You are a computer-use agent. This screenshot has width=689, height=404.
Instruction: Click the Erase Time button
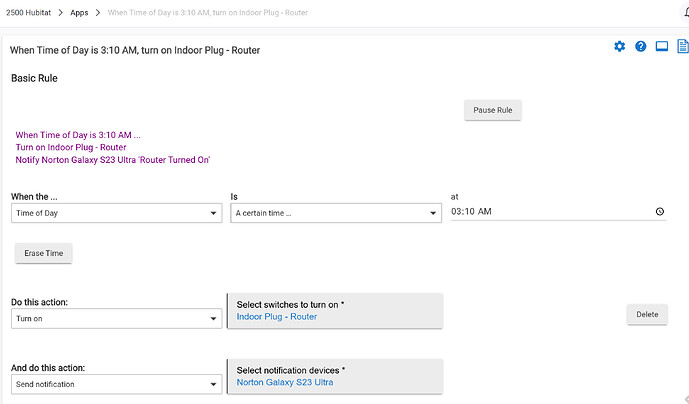pyautogui.click(x=44, y=253)
